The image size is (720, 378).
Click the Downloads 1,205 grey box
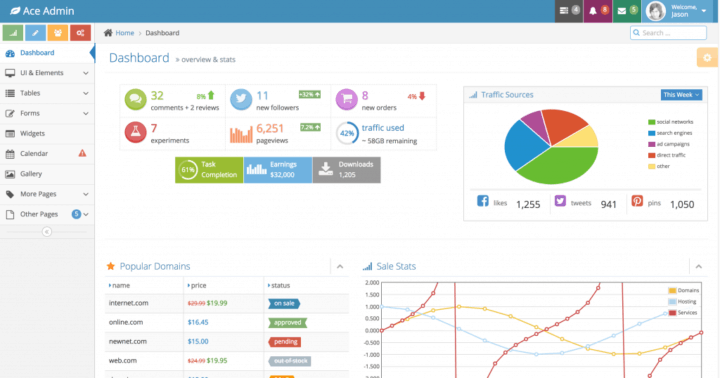(x=347, y=170)
